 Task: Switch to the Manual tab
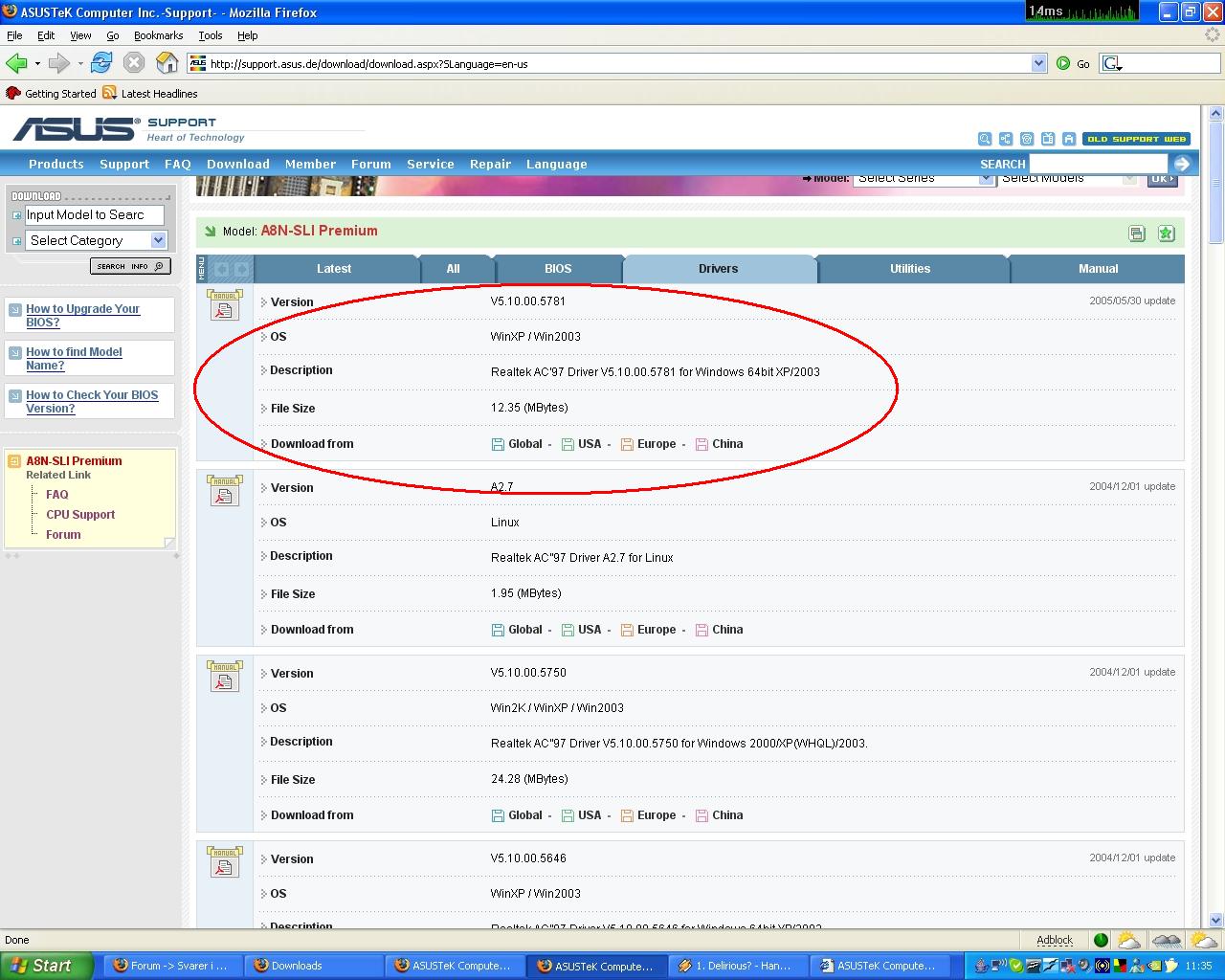1098,269
